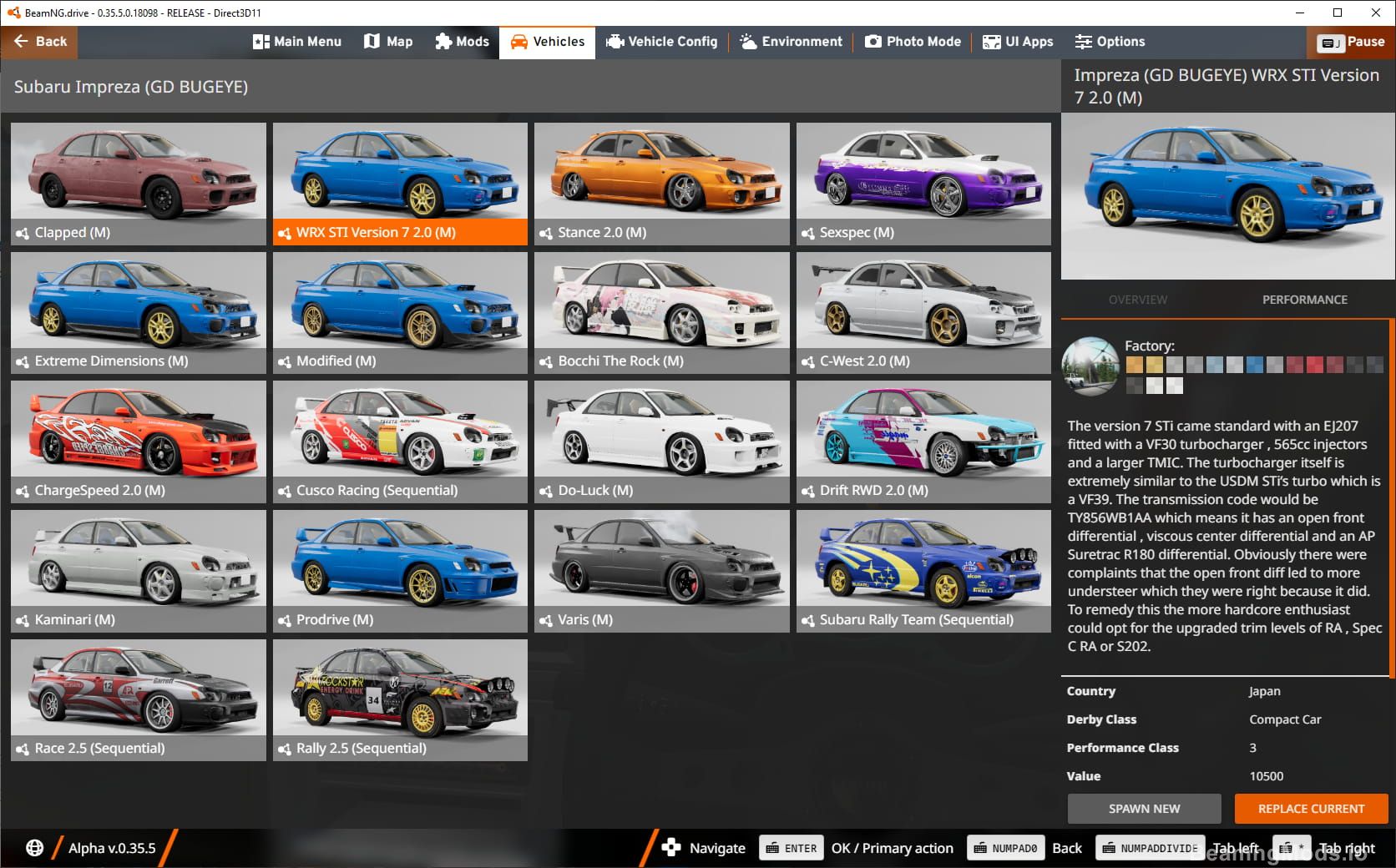Screen dimensions: 1396x868
Task: Click config icon beside Sexspec (M) label
Action: (x=807, y=234)
